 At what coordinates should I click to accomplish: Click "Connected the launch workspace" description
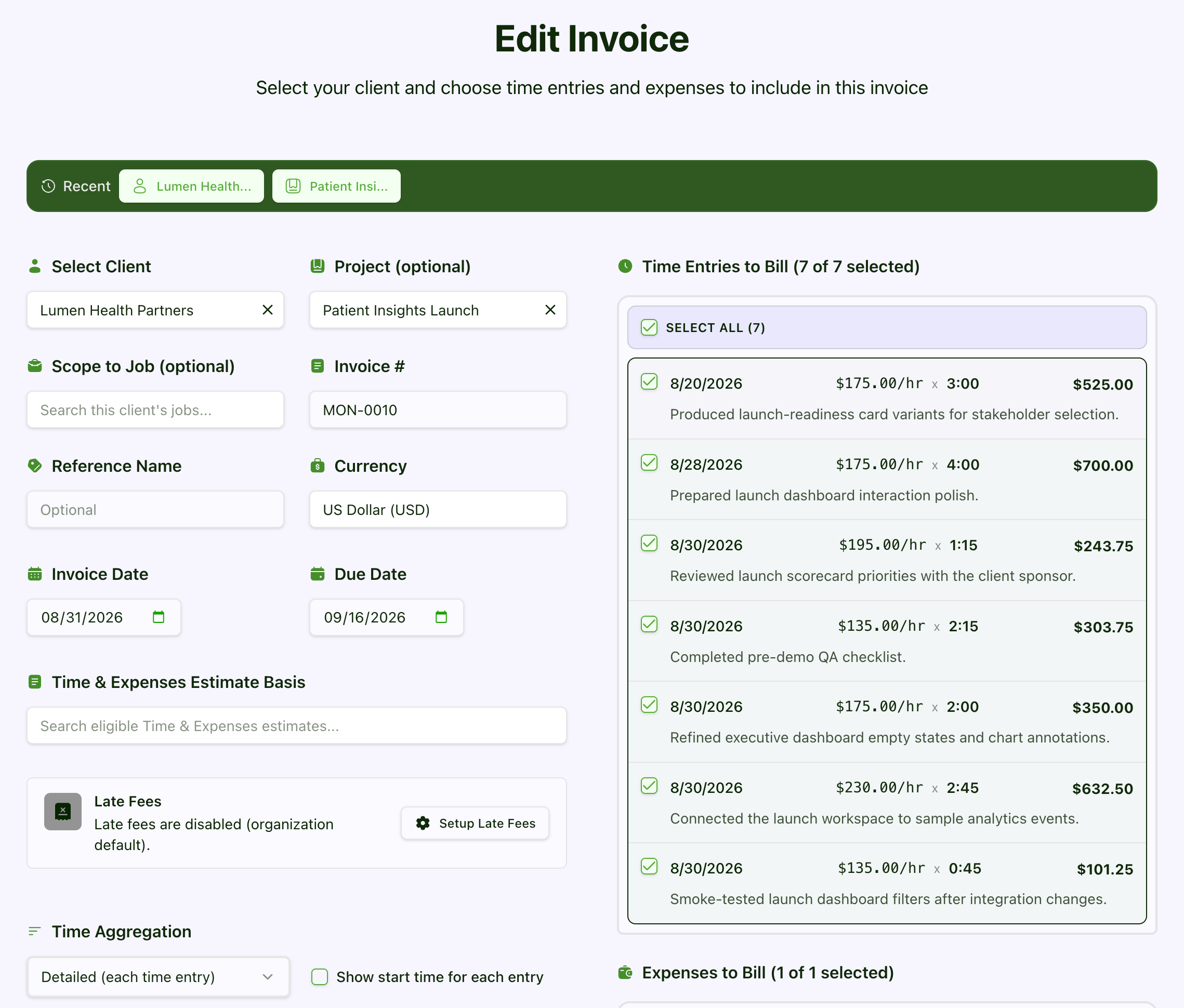(874, 818)
